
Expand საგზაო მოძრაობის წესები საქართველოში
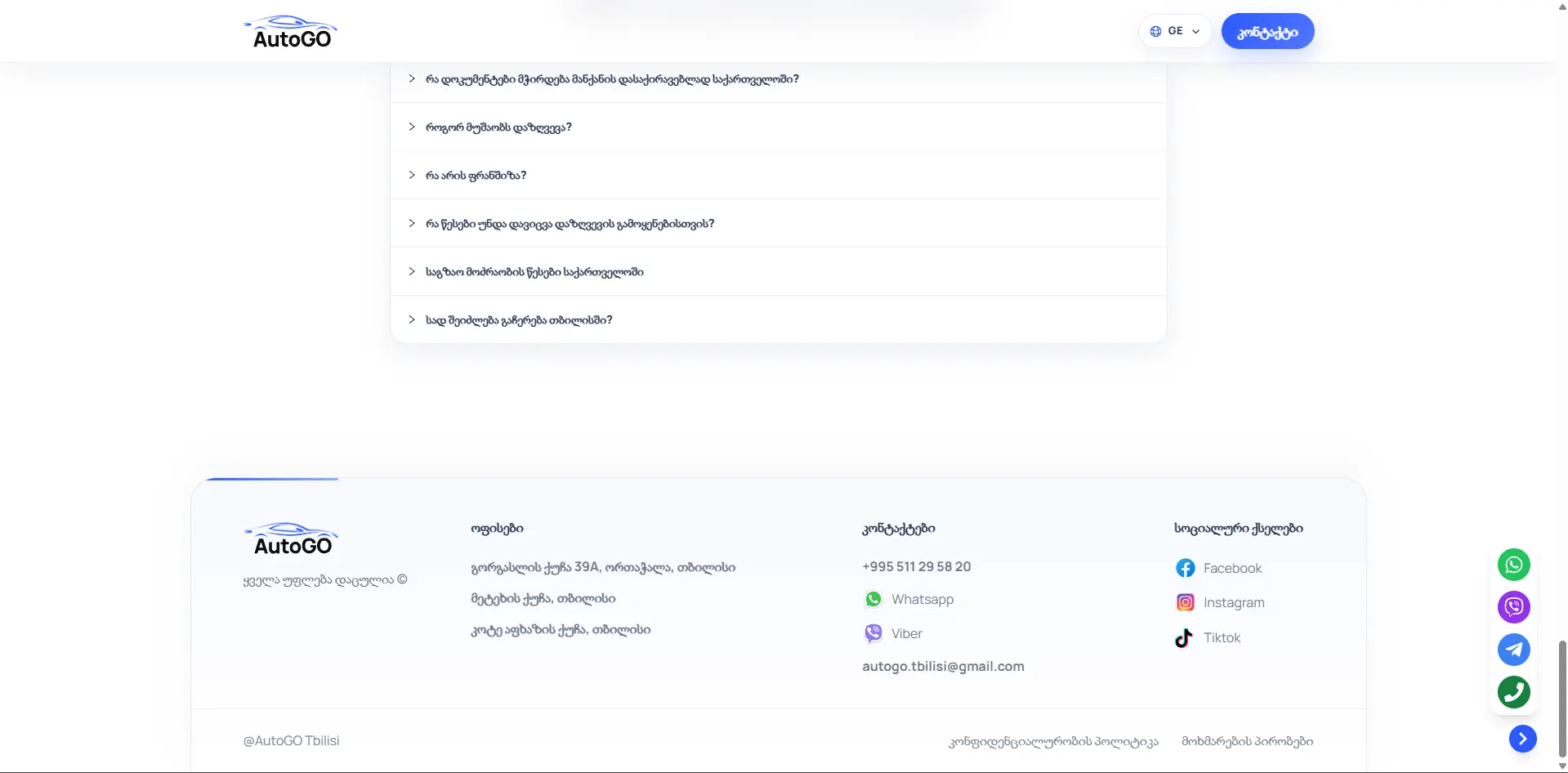[778, 271]
